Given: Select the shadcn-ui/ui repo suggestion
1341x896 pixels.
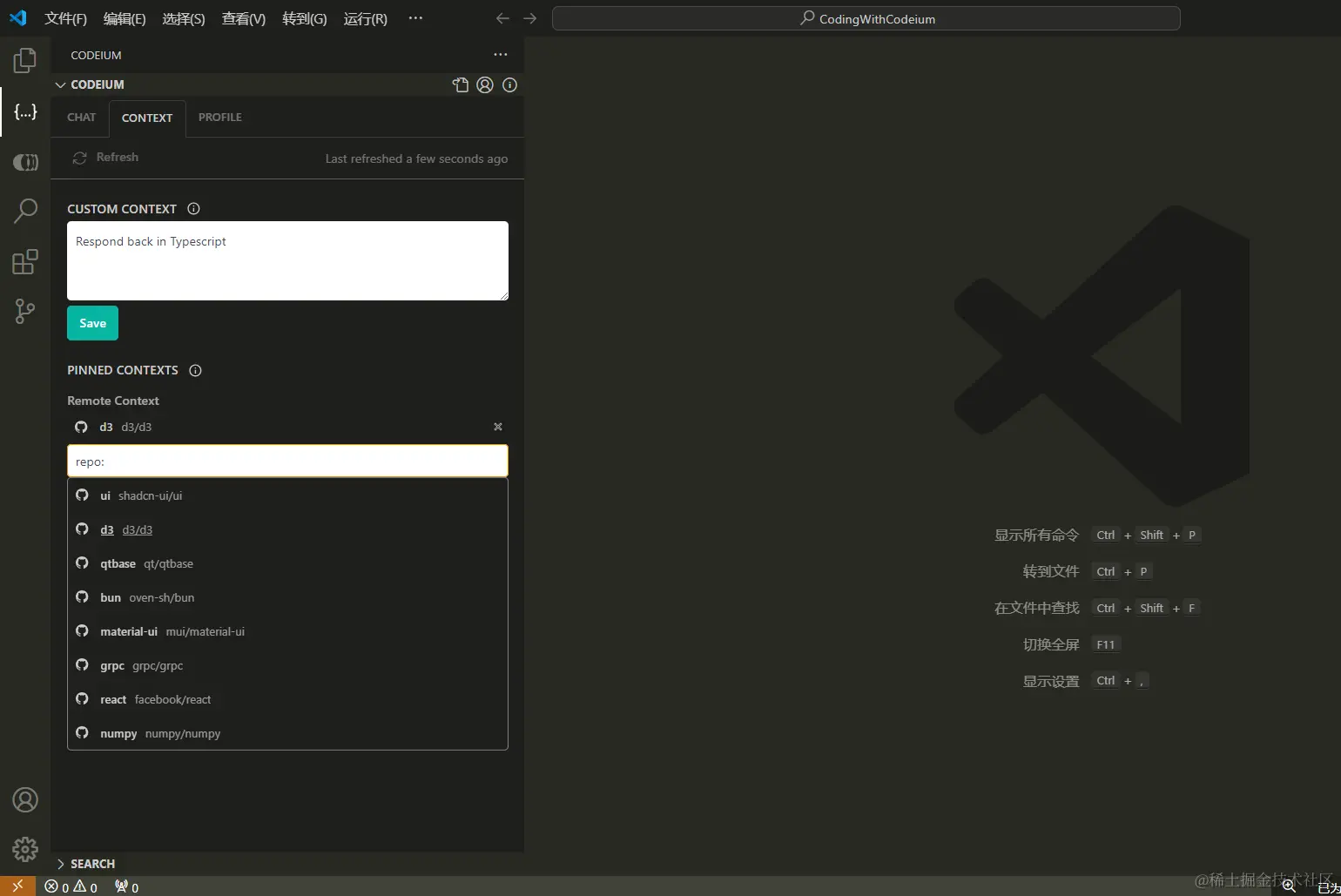Looking at the screenshot, I should click(x=287, y=495).
